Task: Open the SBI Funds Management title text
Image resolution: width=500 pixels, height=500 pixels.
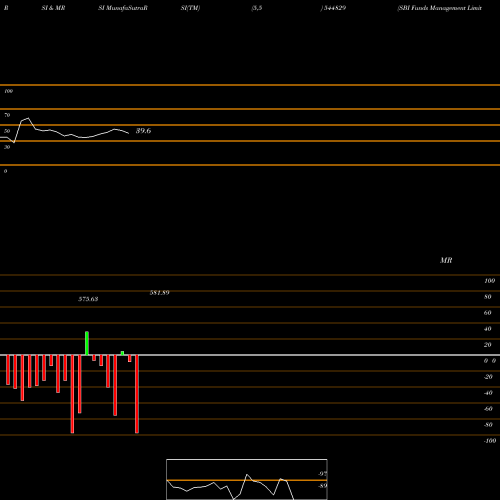Action: (x=440, y=8)
